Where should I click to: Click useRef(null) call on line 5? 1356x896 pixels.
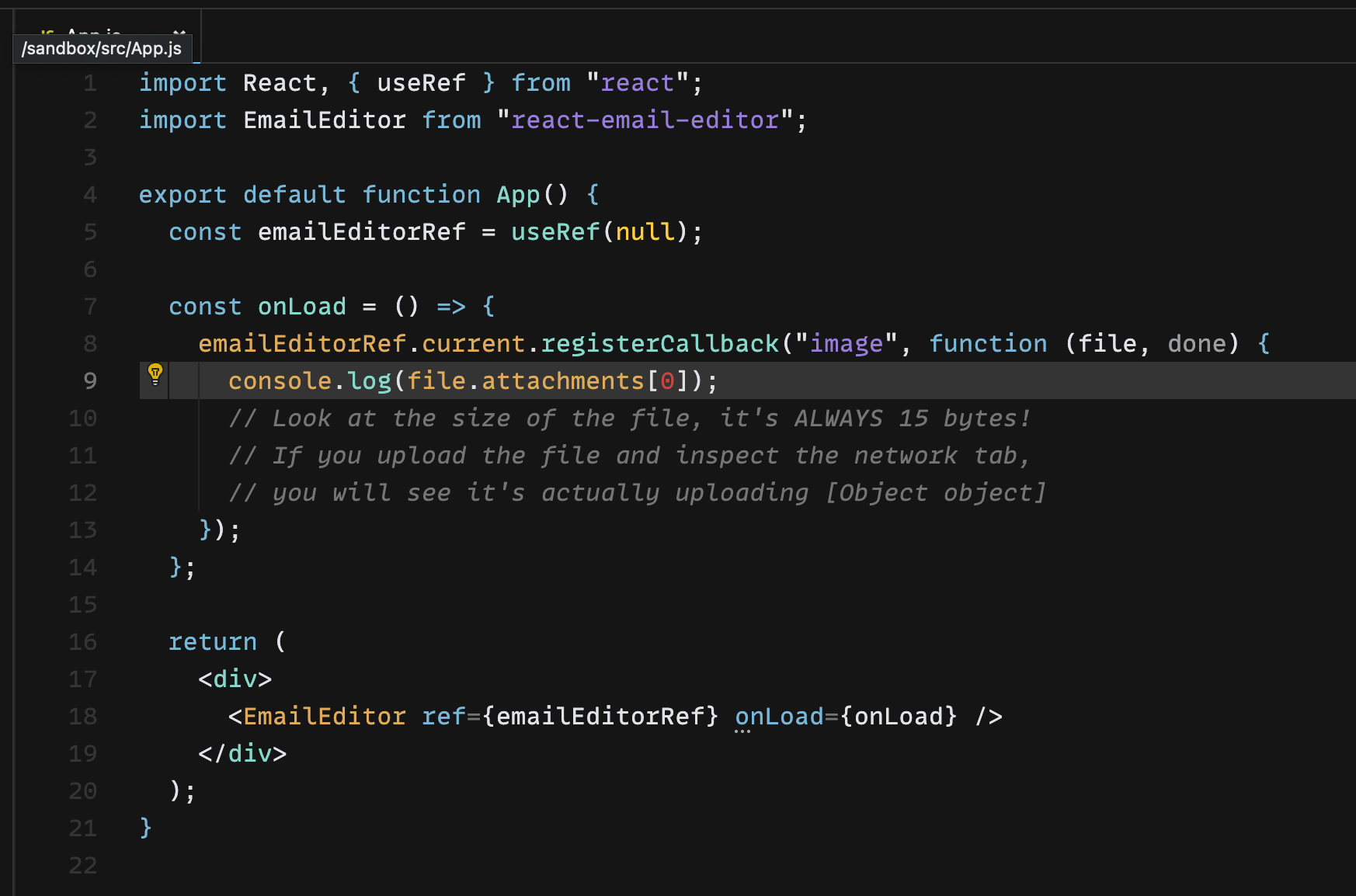click(x=600, y=232)
